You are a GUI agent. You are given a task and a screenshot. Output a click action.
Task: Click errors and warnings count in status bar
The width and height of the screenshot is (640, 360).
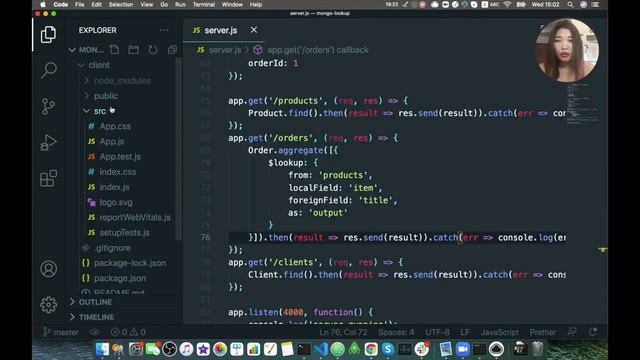[x=128, y=332]
